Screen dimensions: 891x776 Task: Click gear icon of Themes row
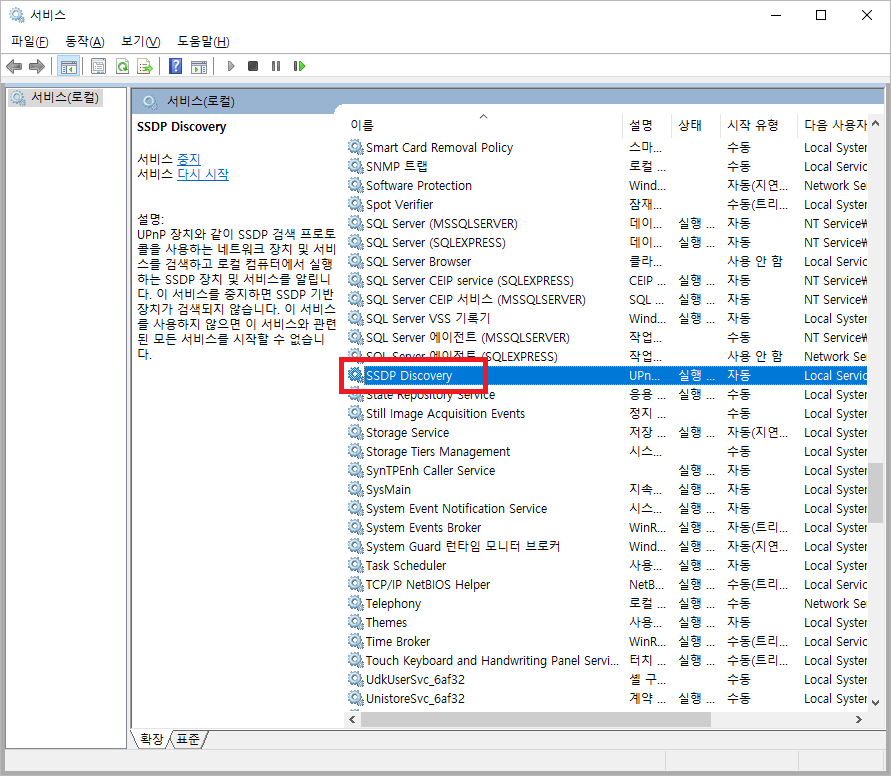pyautogui.click(x=356, y=622)
